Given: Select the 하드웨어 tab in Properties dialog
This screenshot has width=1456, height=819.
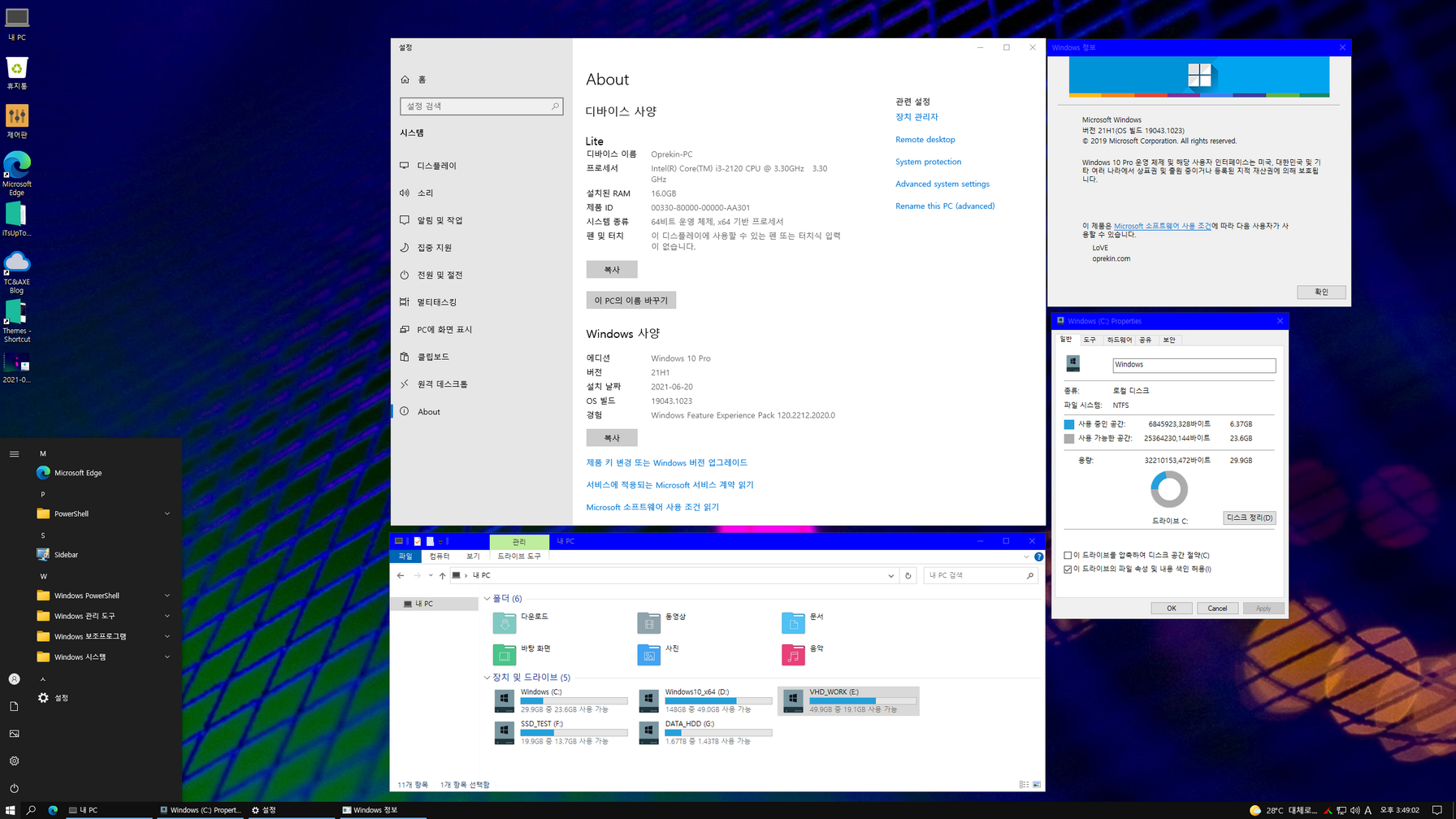Looking at the screenshot, I should [x=1119, y=340].
